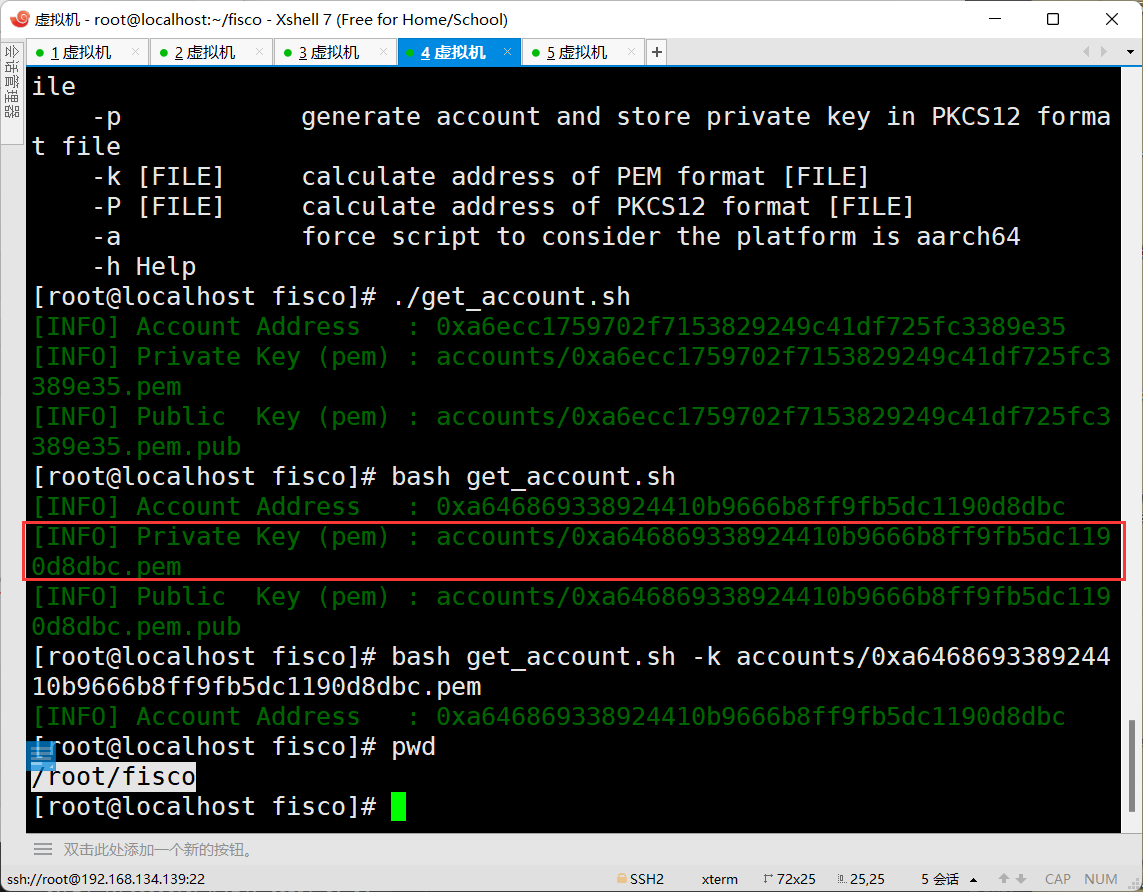Click the tab bar's right scroll arrow
The height and width of the screenshot is (892, 1143).
tap(1104, 52)
